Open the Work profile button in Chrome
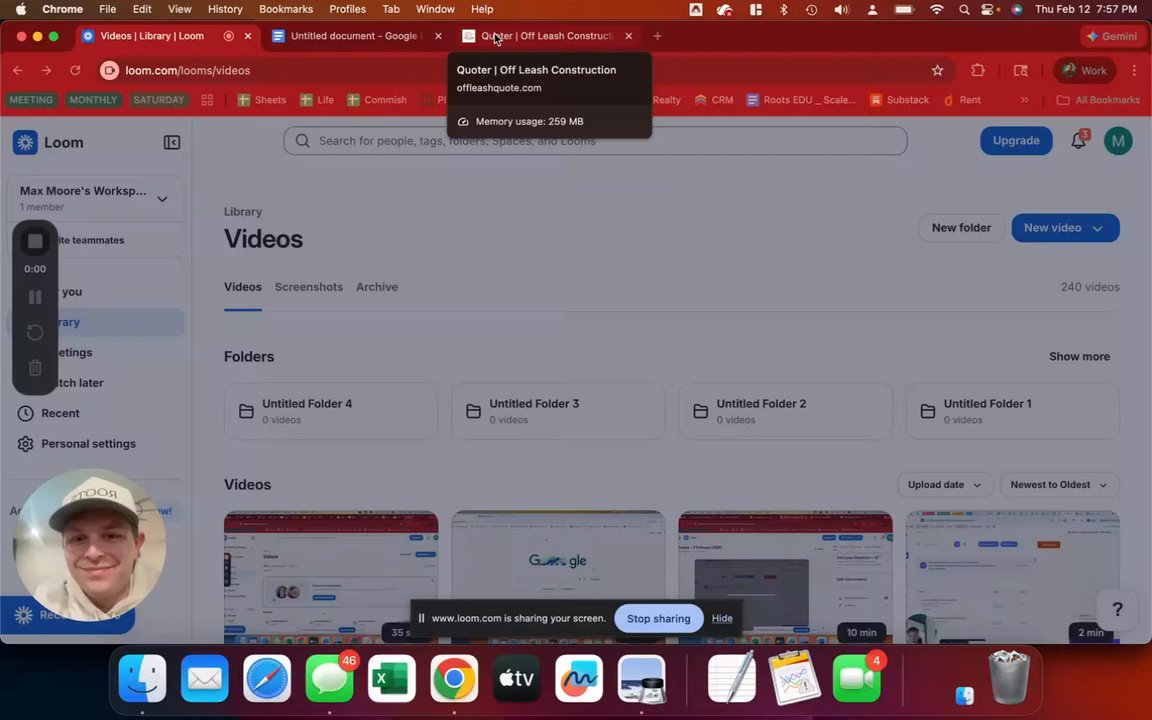The image size is (1152, 720). click(1084, 71)
